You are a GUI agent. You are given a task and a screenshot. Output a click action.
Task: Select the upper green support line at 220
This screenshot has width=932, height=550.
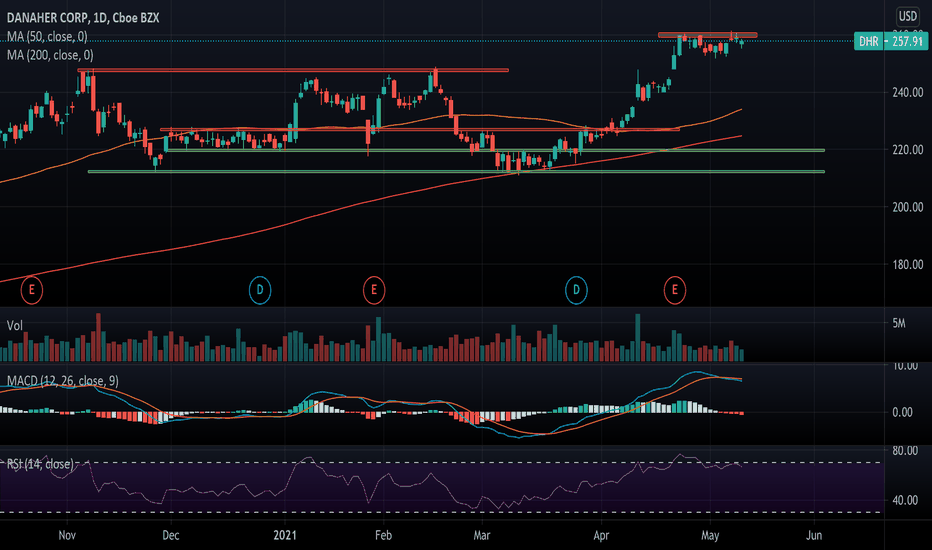click(495, 150)
